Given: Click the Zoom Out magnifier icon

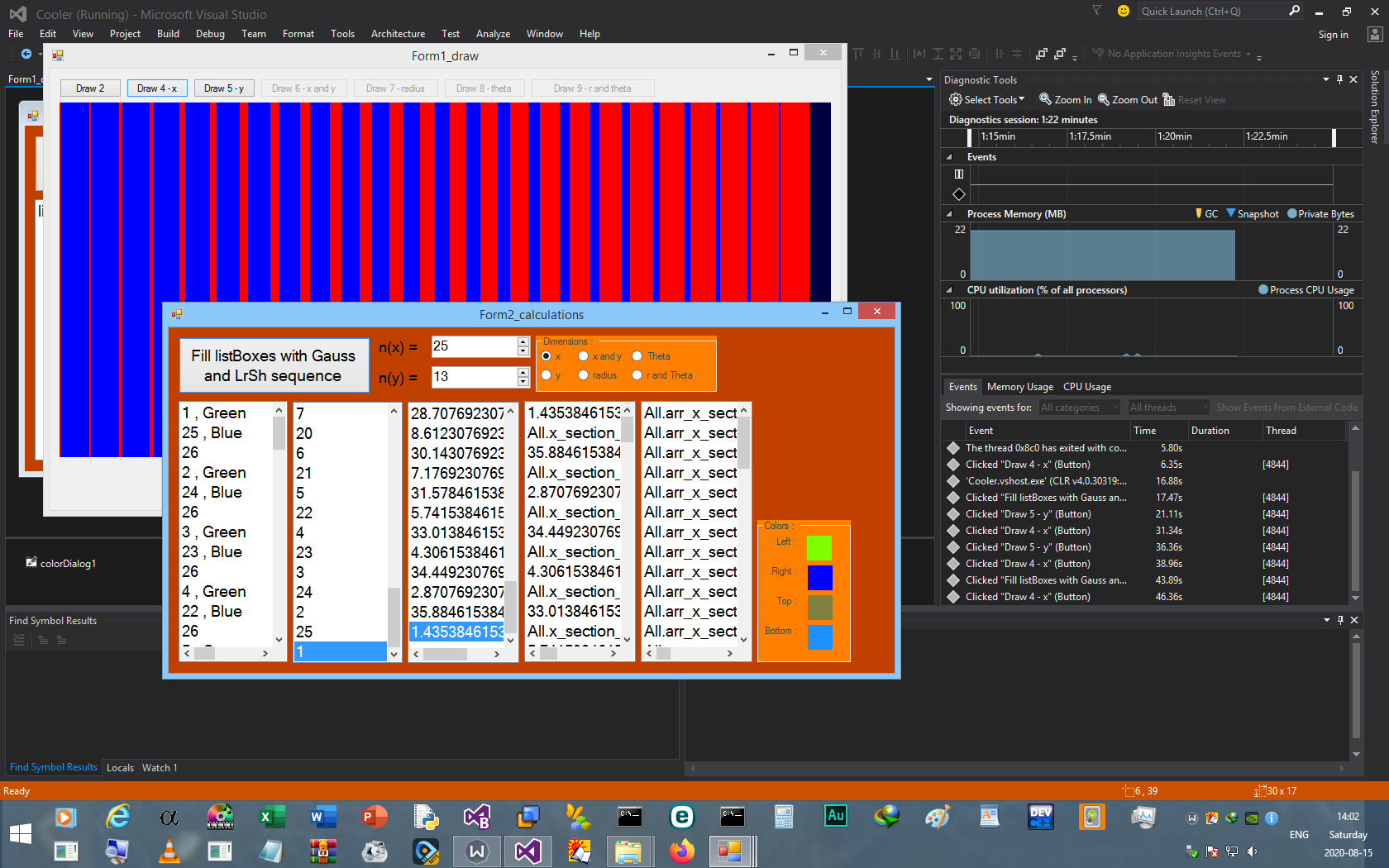Looking at the screenshot, I should tap(1103, 99).
